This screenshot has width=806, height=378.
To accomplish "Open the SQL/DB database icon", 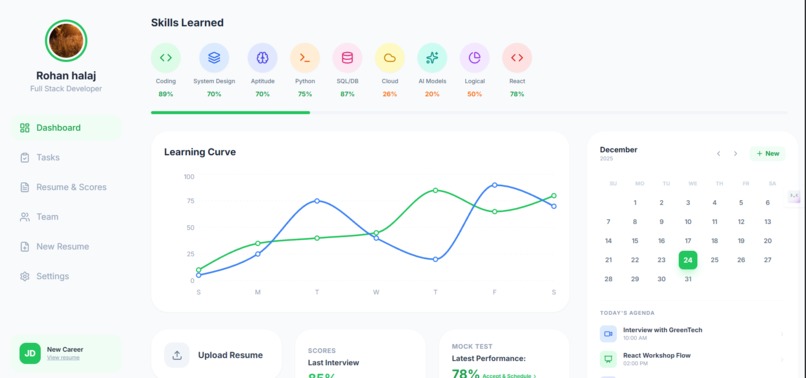I will coord(347,58).
